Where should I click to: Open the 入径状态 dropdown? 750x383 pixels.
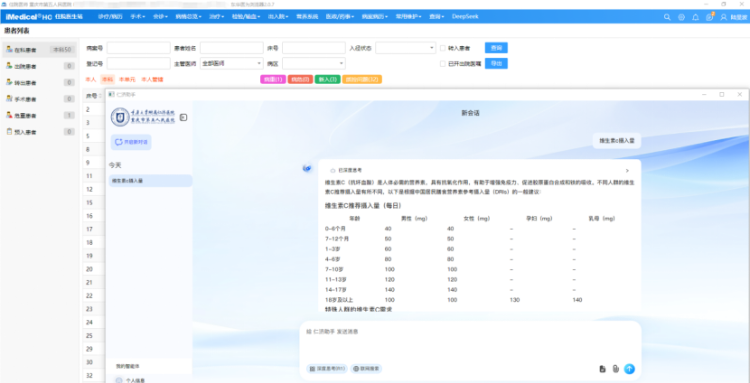(406, 48)
